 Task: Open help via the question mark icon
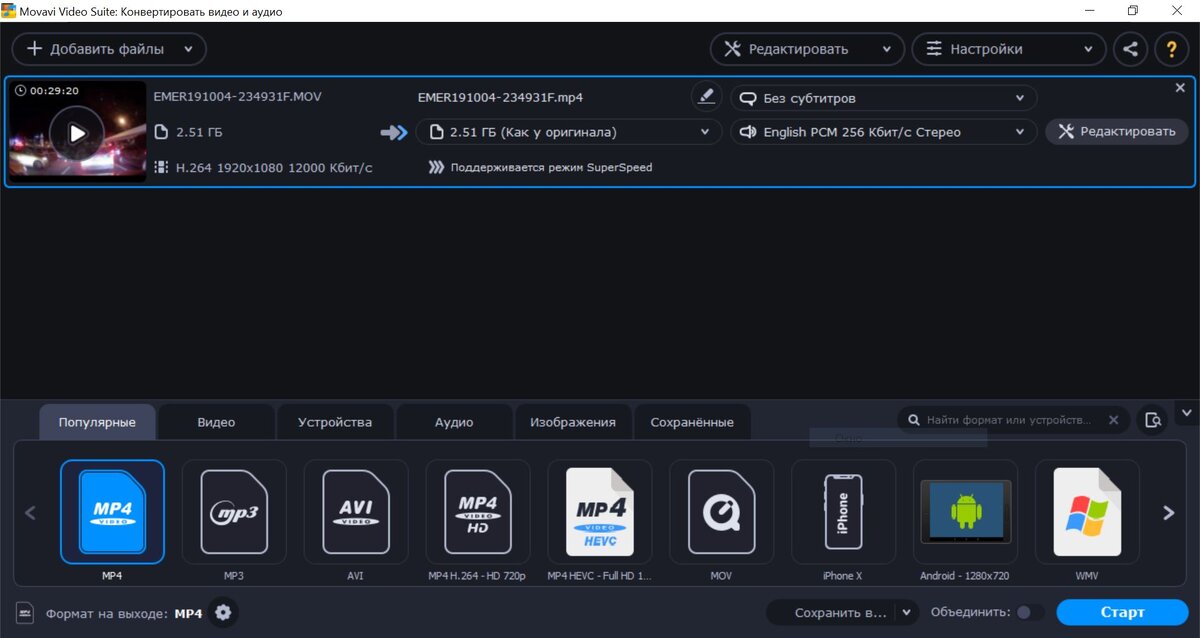(1172, 49)
